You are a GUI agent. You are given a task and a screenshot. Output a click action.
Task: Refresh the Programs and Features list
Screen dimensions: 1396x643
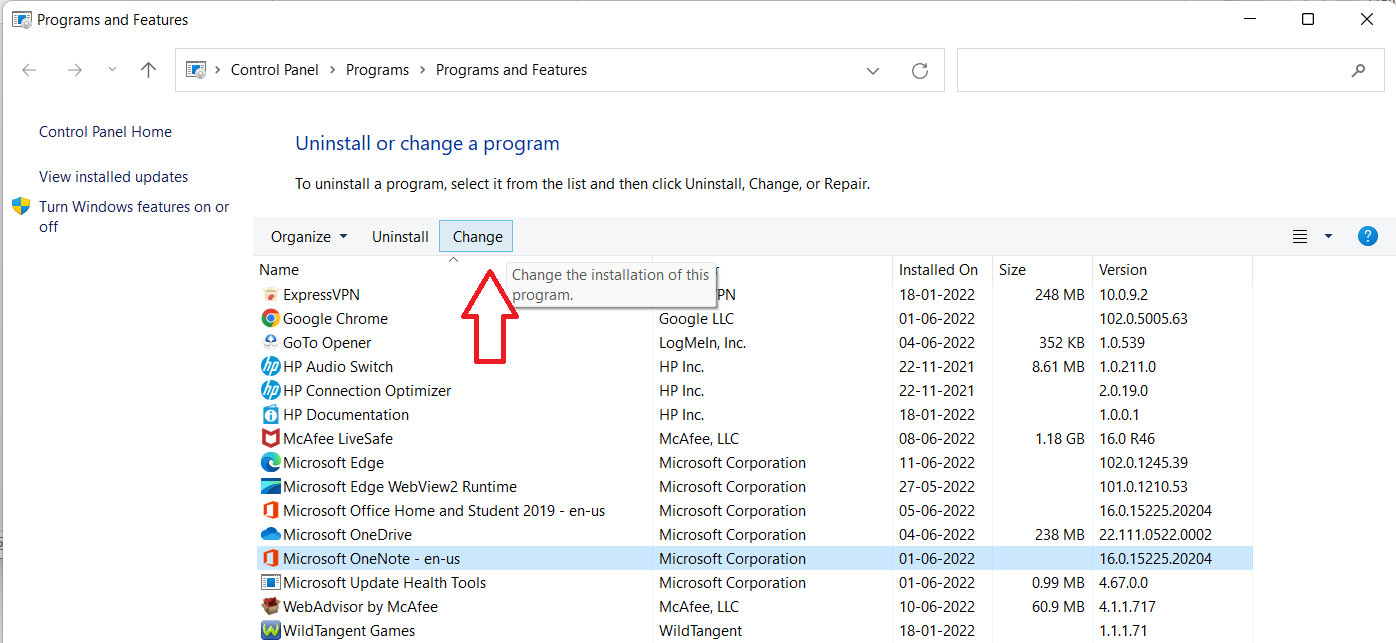click(x=920, y=70)
